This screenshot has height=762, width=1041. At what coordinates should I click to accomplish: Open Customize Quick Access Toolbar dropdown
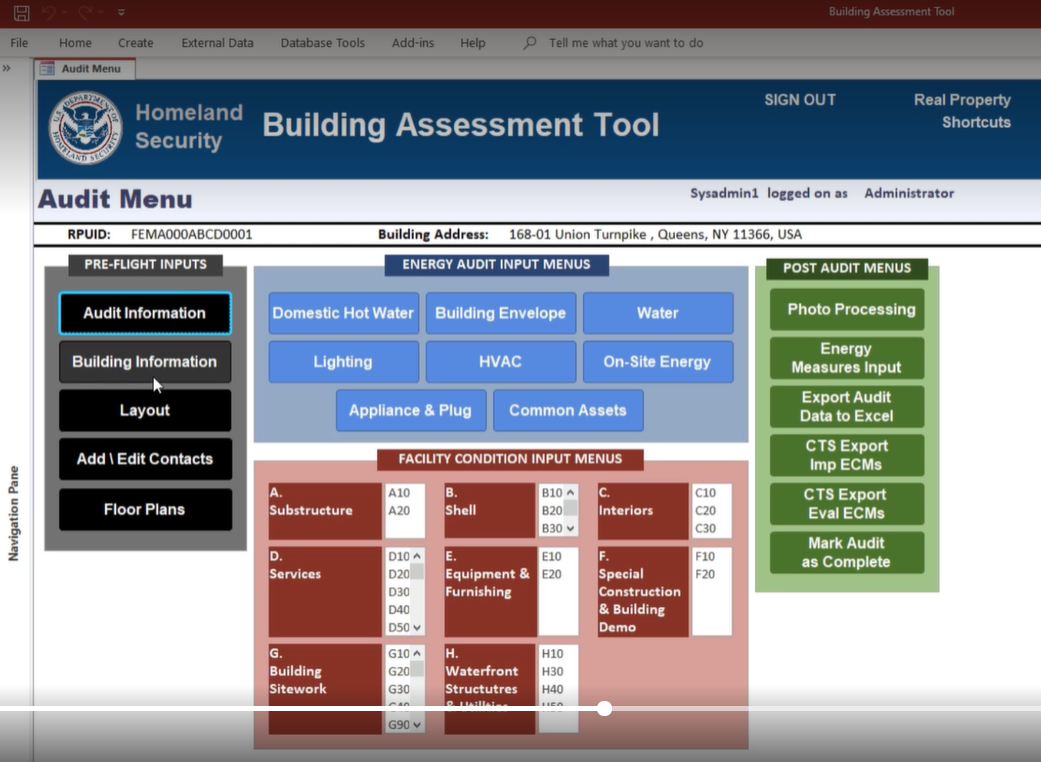pyautogui.click(x=121, y=12)
